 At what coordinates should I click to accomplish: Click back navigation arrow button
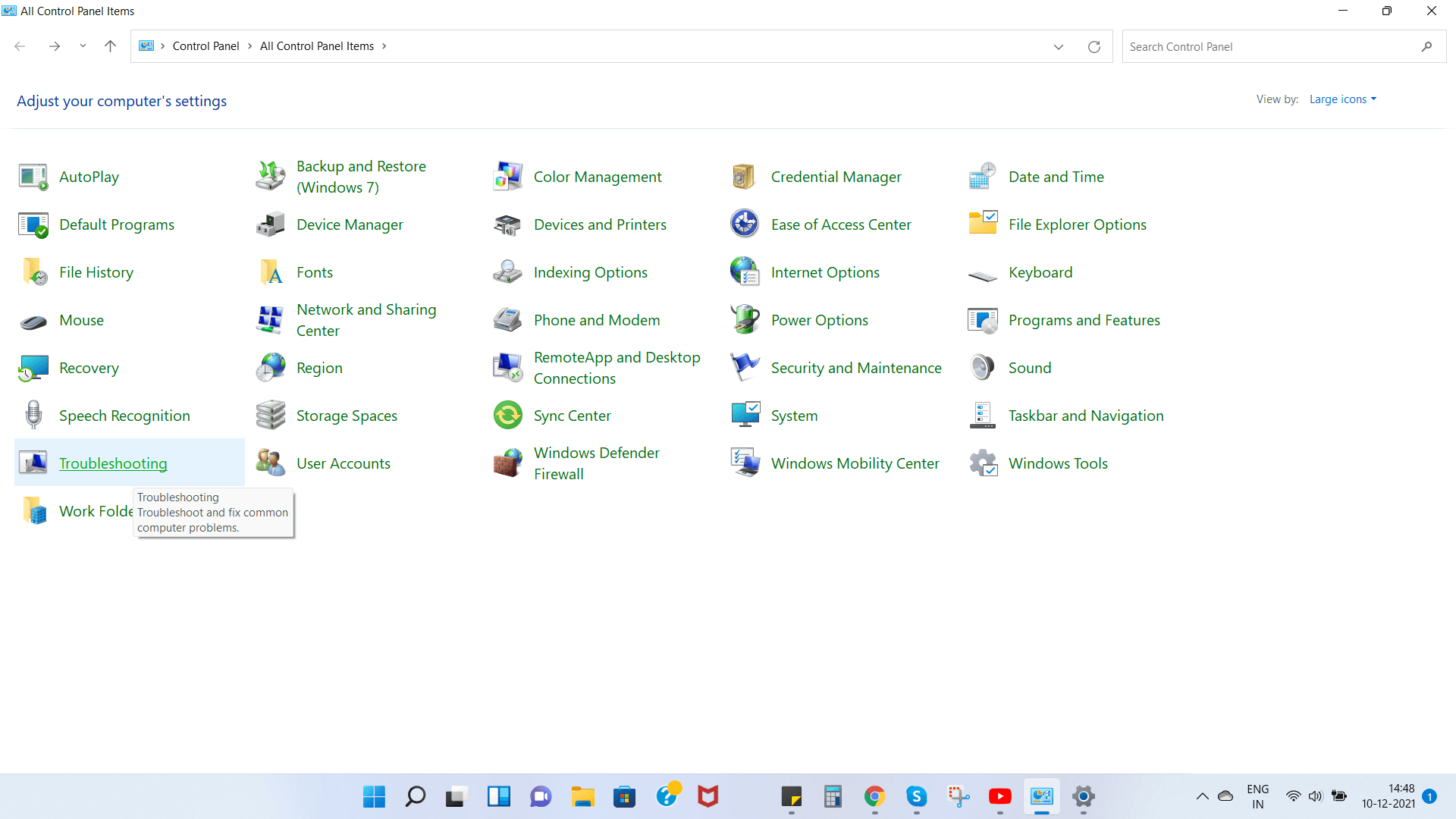pos(21,46)
